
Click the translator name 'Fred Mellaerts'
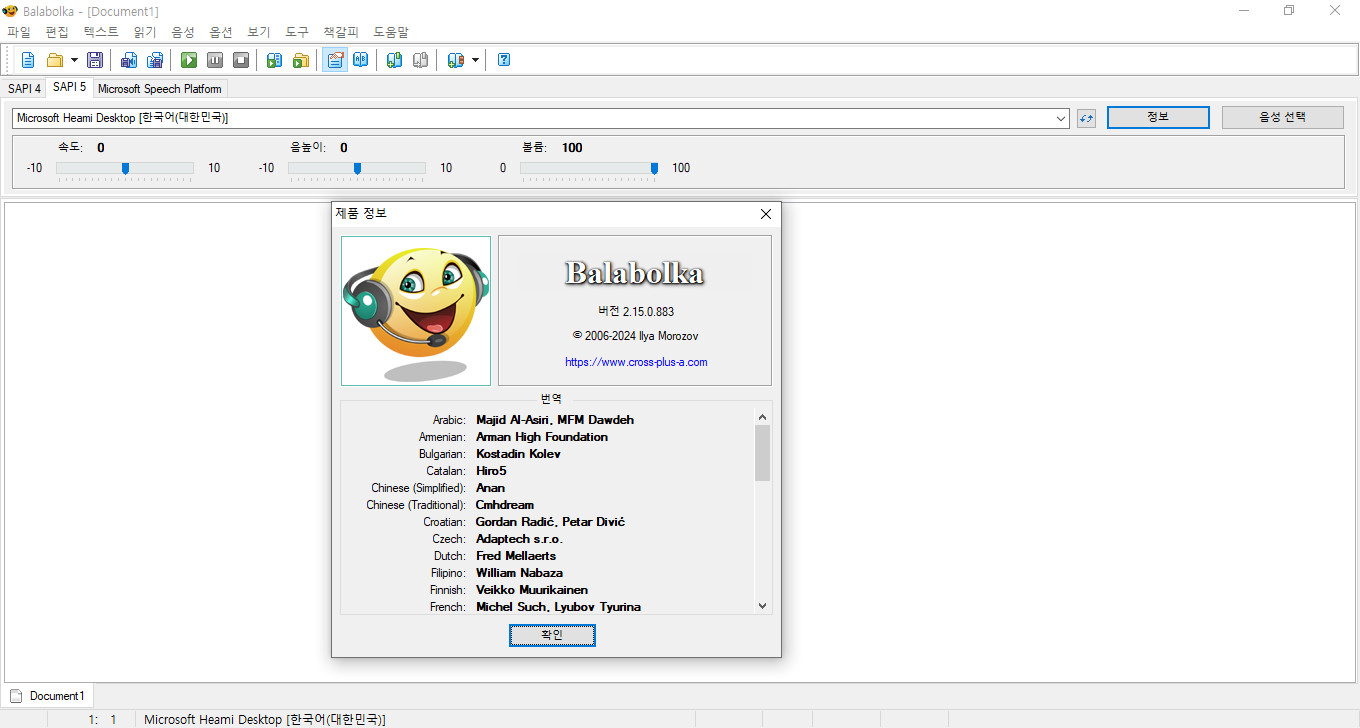(x=516, y=556)
